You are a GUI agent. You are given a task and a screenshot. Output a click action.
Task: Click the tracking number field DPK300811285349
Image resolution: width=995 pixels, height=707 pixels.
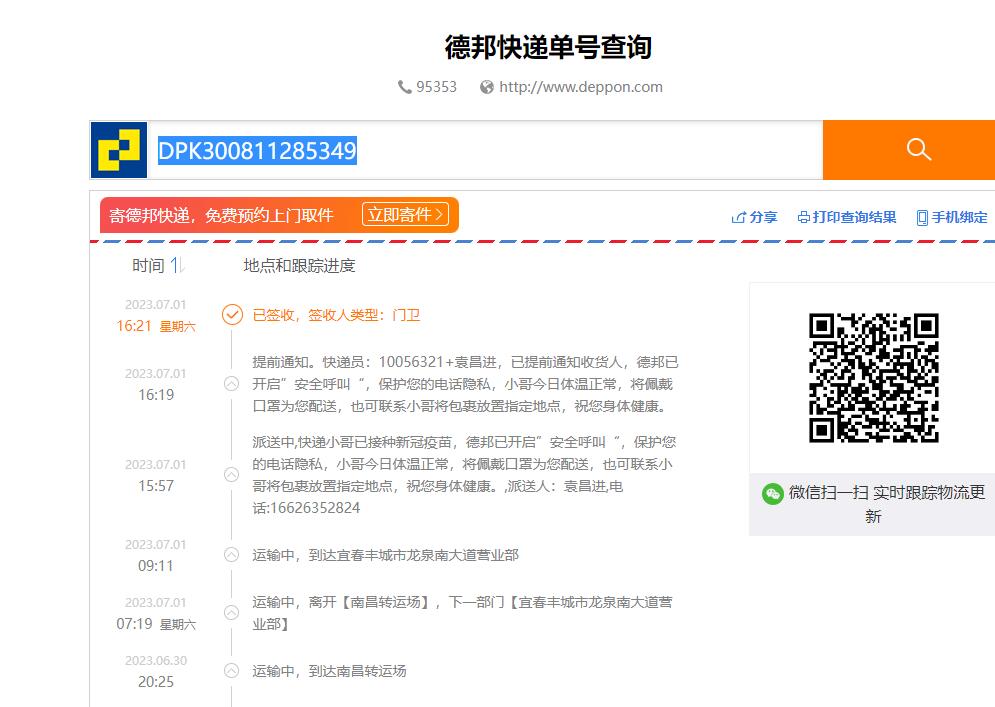pos(485,150)
